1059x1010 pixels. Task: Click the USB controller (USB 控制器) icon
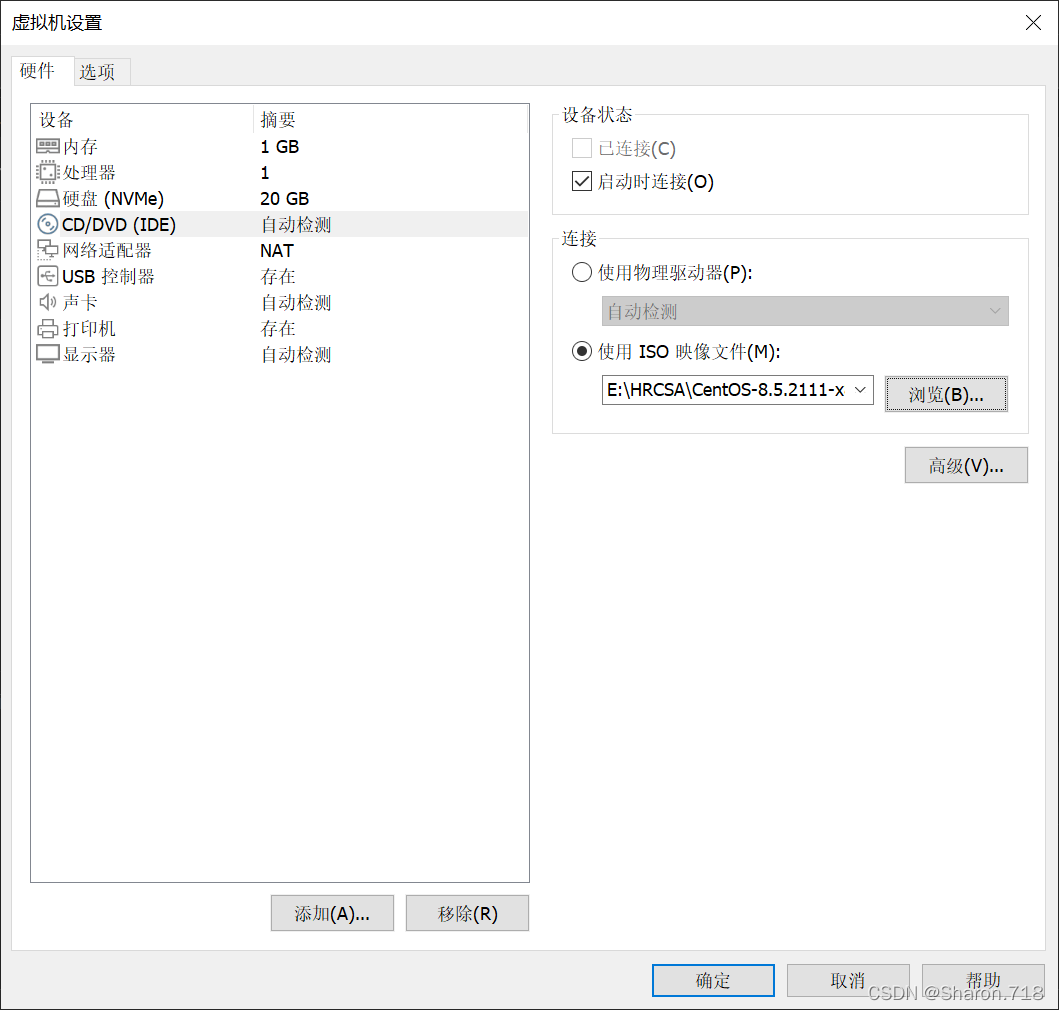[x=47, y=276]
